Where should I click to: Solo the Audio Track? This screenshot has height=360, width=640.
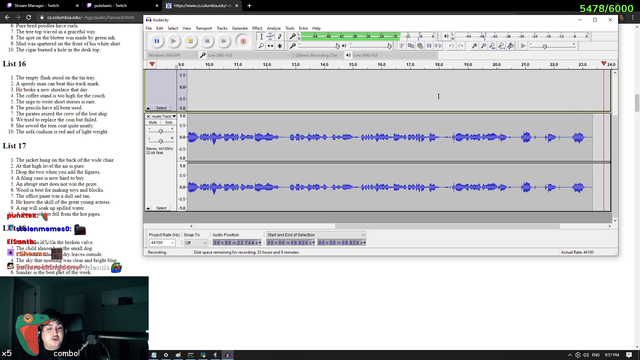(168, 122)
